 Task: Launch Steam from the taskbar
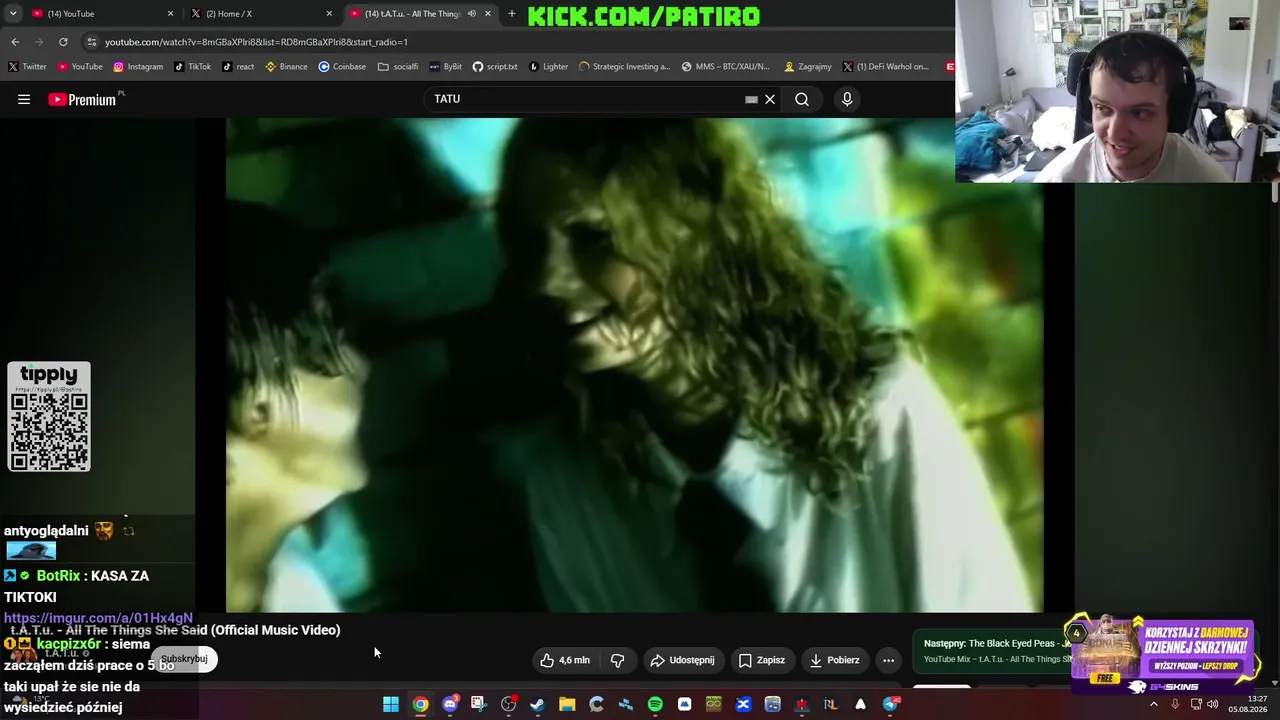pos(537,704)
